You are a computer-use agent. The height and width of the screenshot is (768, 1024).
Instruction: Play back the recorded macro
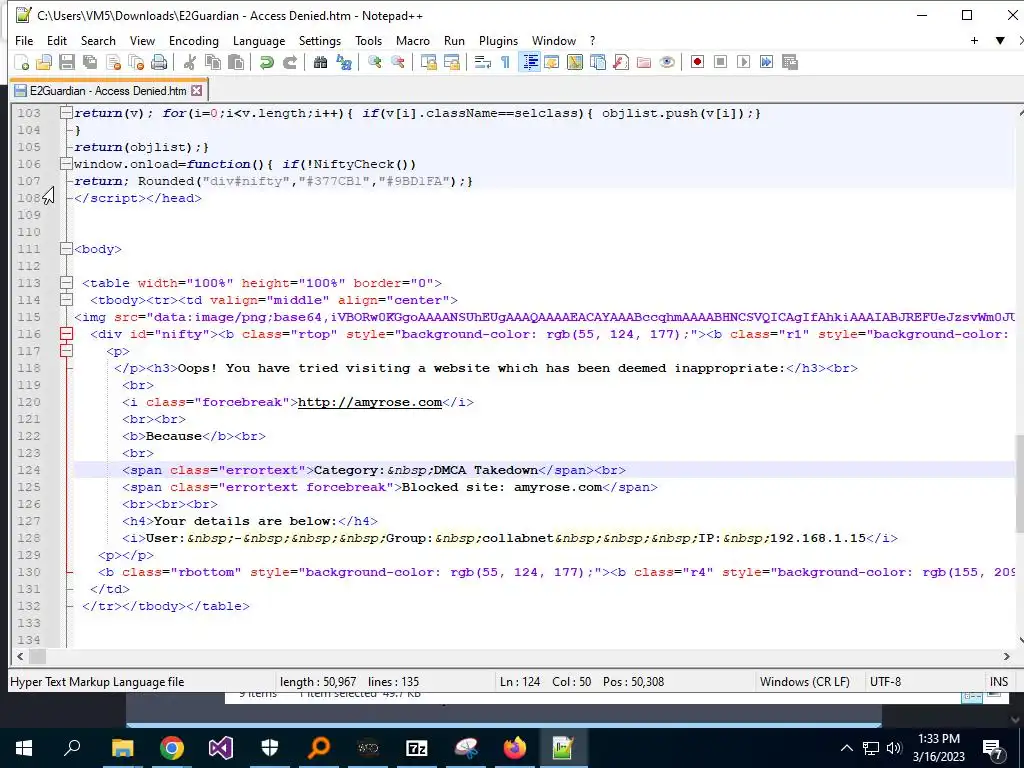(743, 62)
